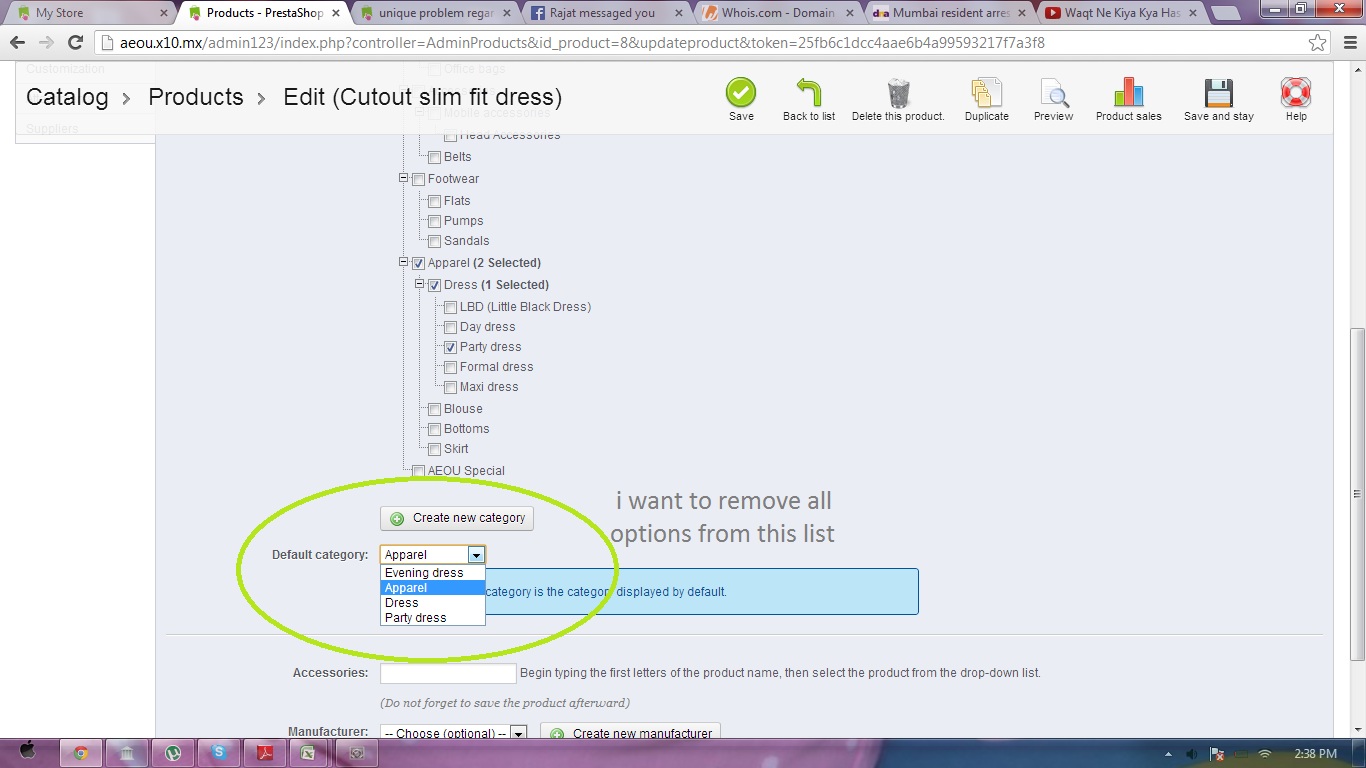Open the Manufacturer choose dropdown
The image size is (1366, 768).
[453, 733]
